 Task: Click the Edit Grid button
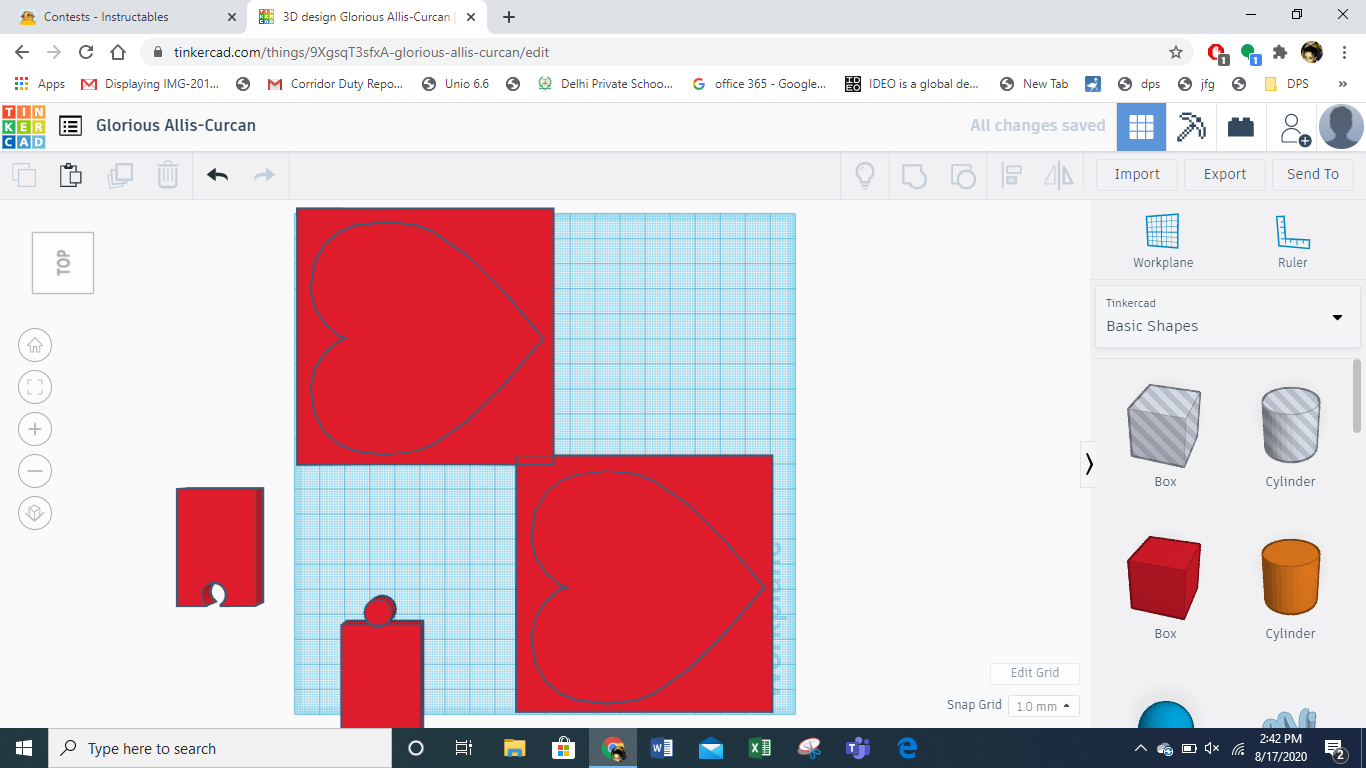[1035, 673]
